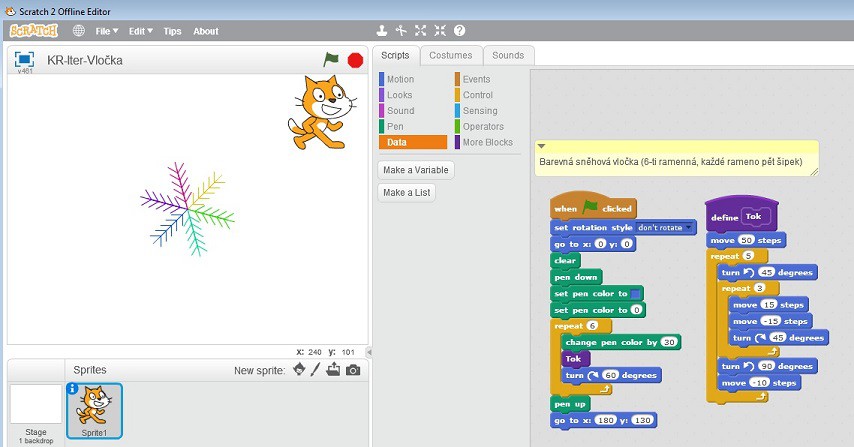Image resolution: width=854 pixels, height=447 pixels.
Task: Click the Make a List button
Action: 406,192
